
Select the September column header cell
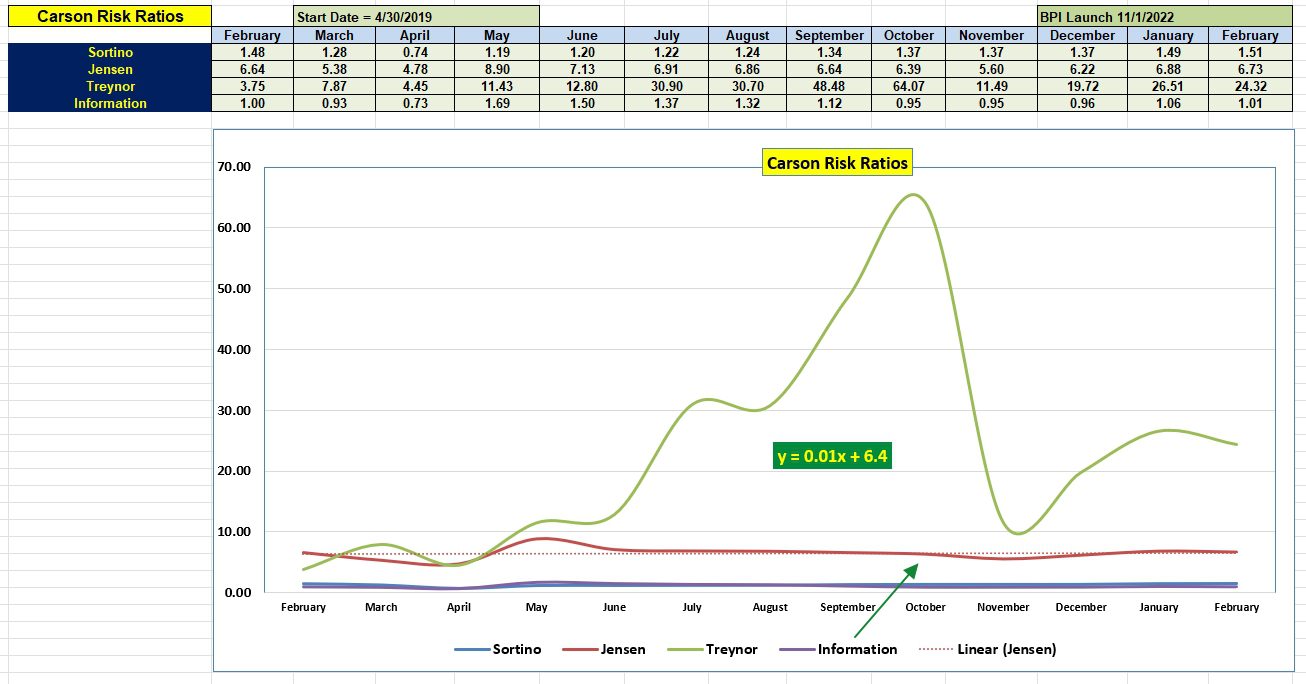pyautogui.click(x=829, y=35)
